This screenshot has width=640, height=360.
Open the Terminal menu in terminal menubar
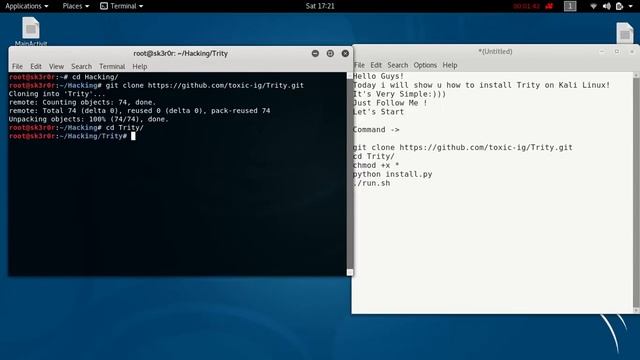click(x=112, y=67)
